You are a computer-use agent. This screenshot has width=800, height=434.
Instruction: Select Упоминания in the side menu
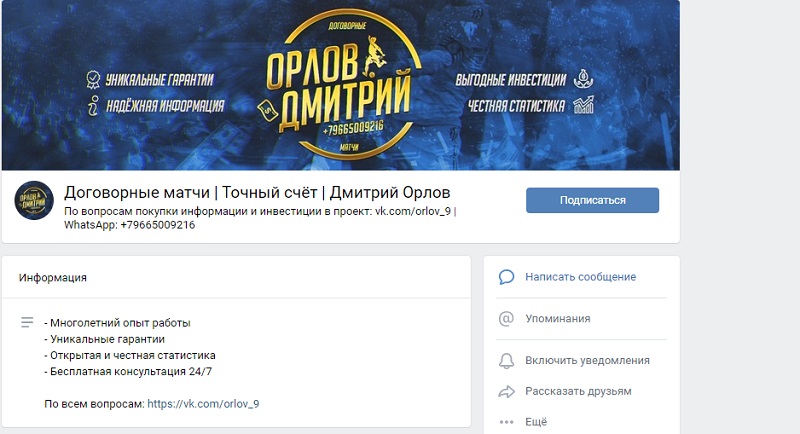point(558,319)
